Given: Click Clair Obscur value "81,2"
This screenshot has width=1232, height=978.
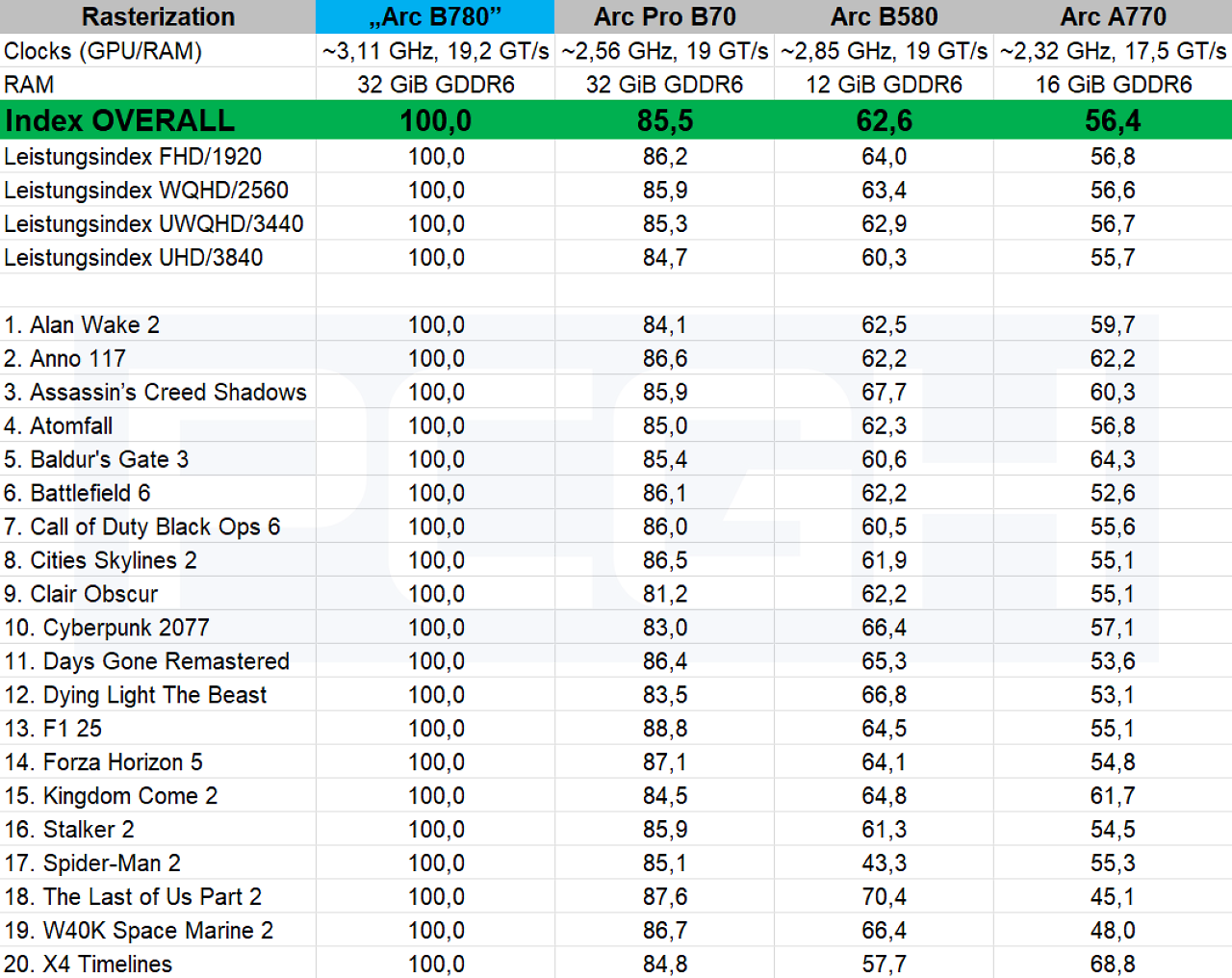Looking at the screenshot, I should click(664, 595).
